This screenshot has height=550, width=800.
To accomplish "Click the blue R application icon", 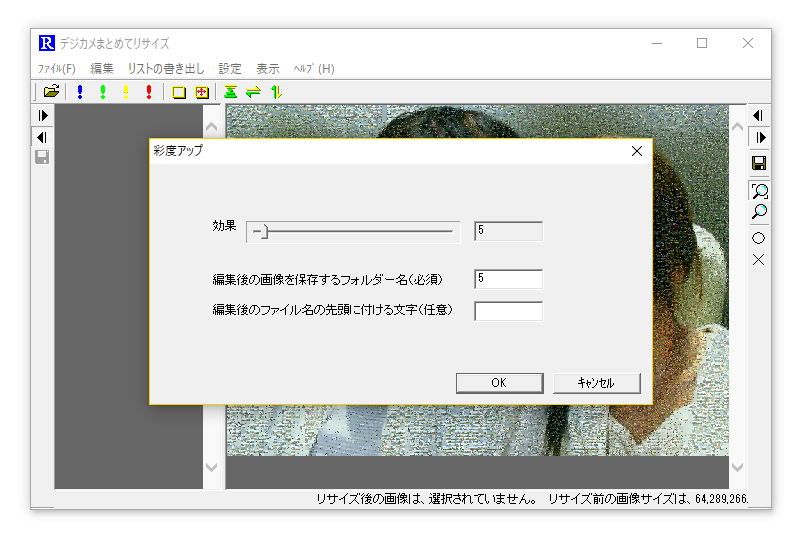I will 46,43.
